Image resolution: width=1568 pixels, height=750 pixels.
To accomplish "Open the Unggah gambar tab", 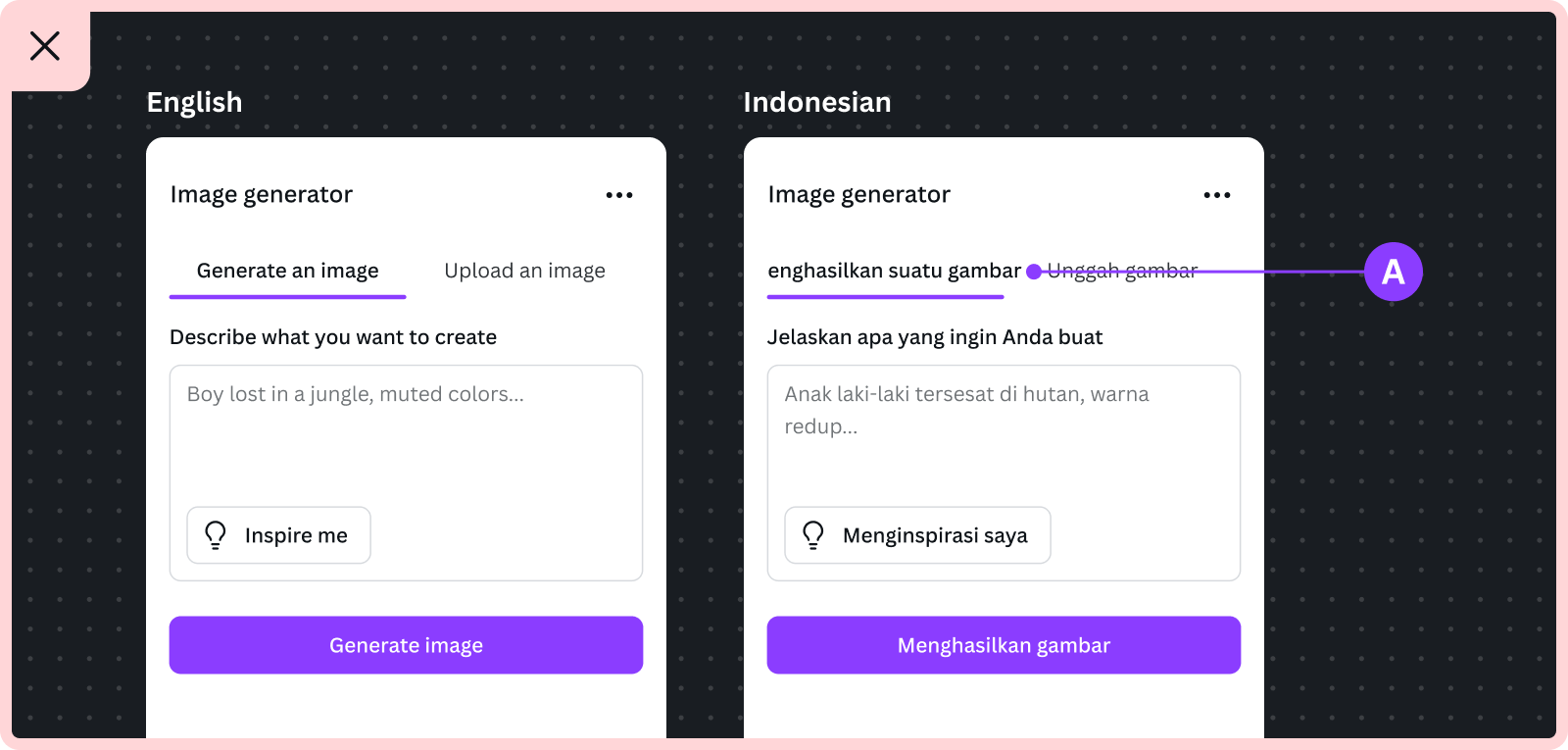I will coord(1122,271).
